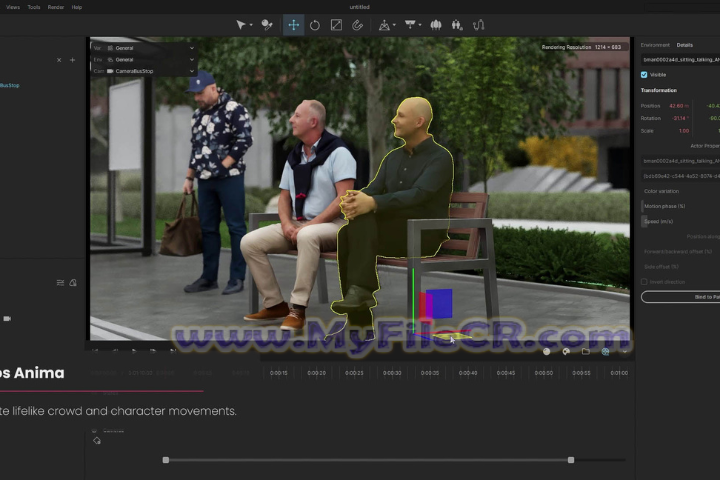This screenshot has width=720, height=480.
Task: Activate the Rotate tool
Action: [314, 25]
